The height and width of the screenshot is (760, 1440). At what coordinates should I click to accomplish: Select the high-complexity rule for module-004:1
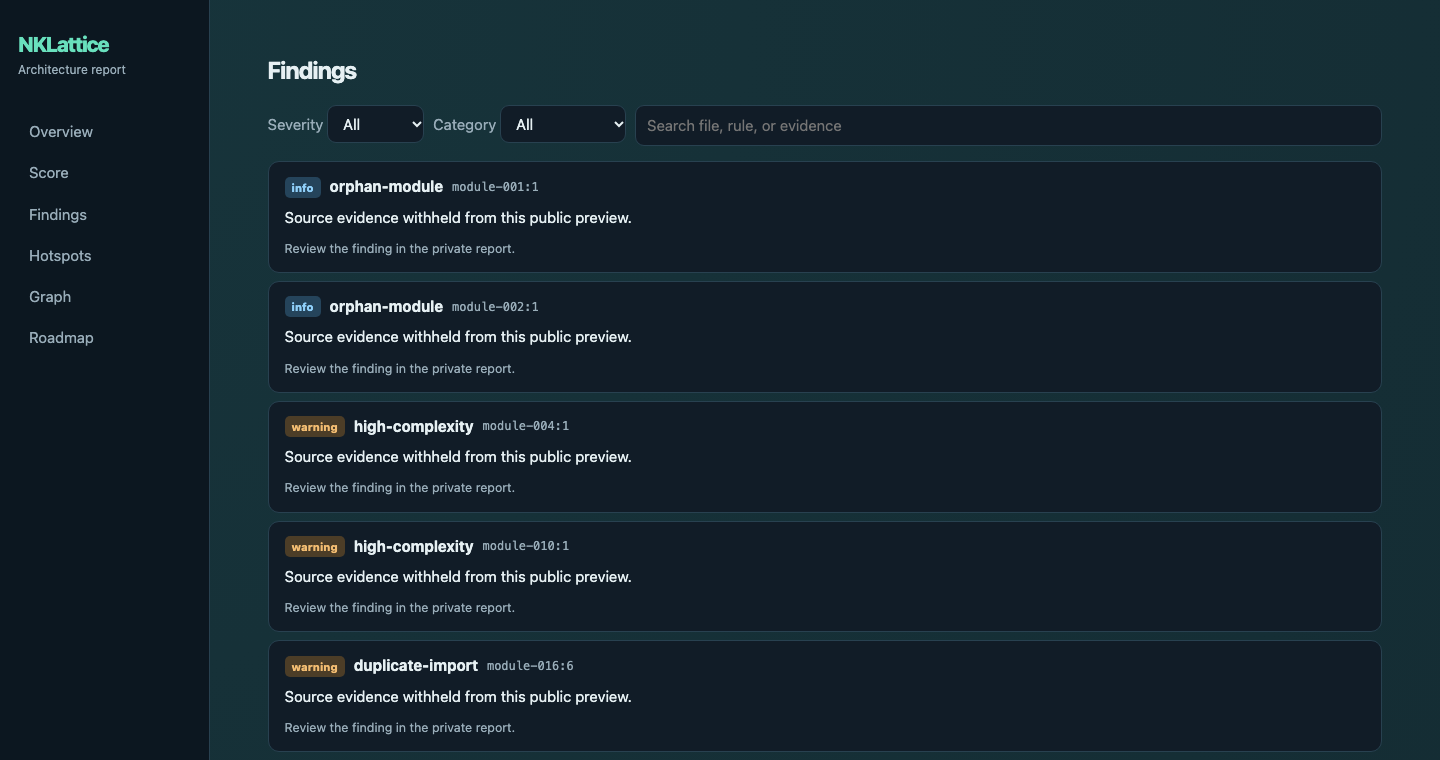(x=414, y=427)
